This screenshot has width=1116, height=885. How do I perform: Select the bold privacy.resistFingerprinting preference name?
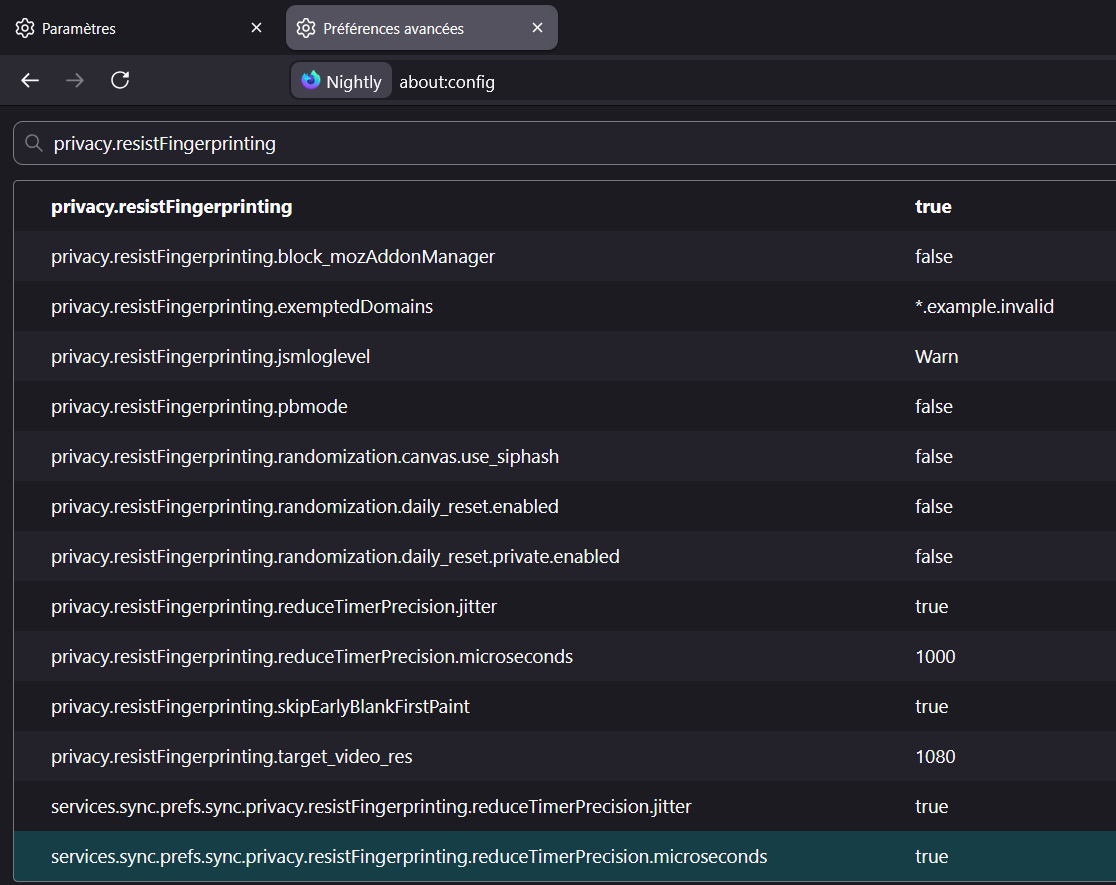[172, 207]
